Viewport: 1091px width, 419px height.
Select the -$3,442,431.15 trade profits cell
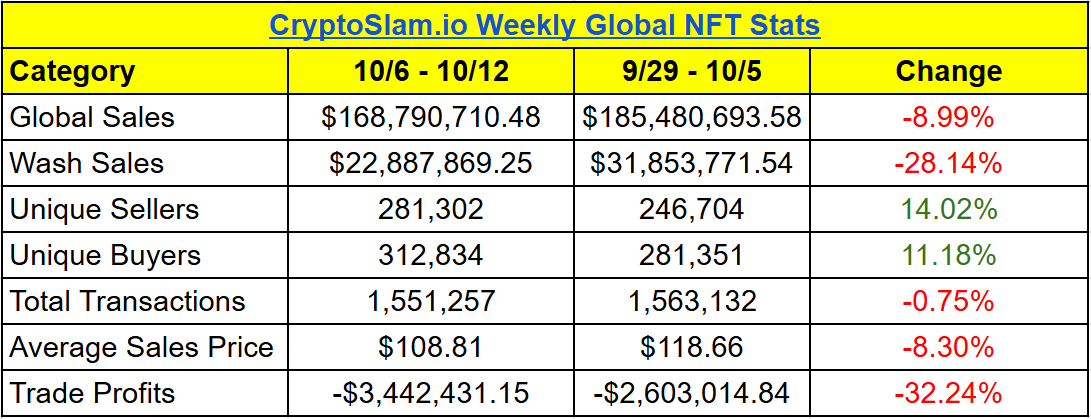coord(430,393)
